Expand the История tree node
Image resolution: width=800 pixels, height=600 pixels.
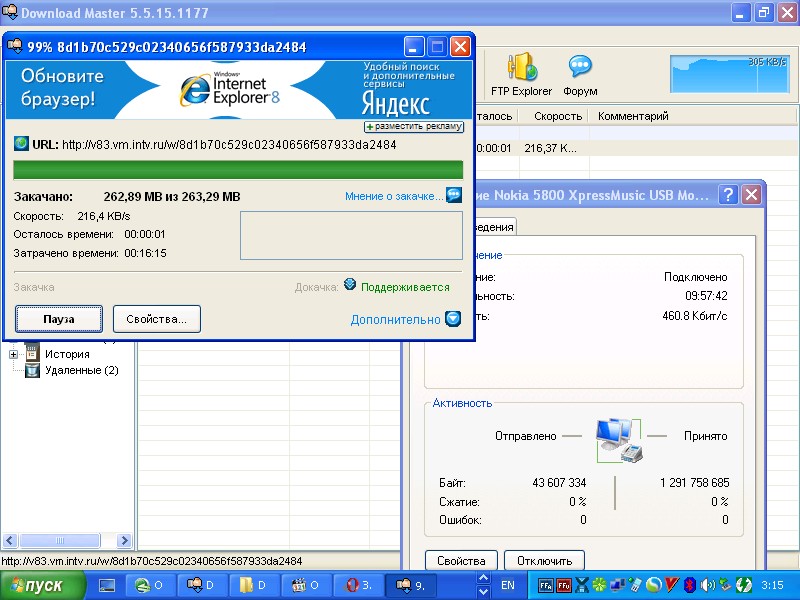[x=14, y=354]
